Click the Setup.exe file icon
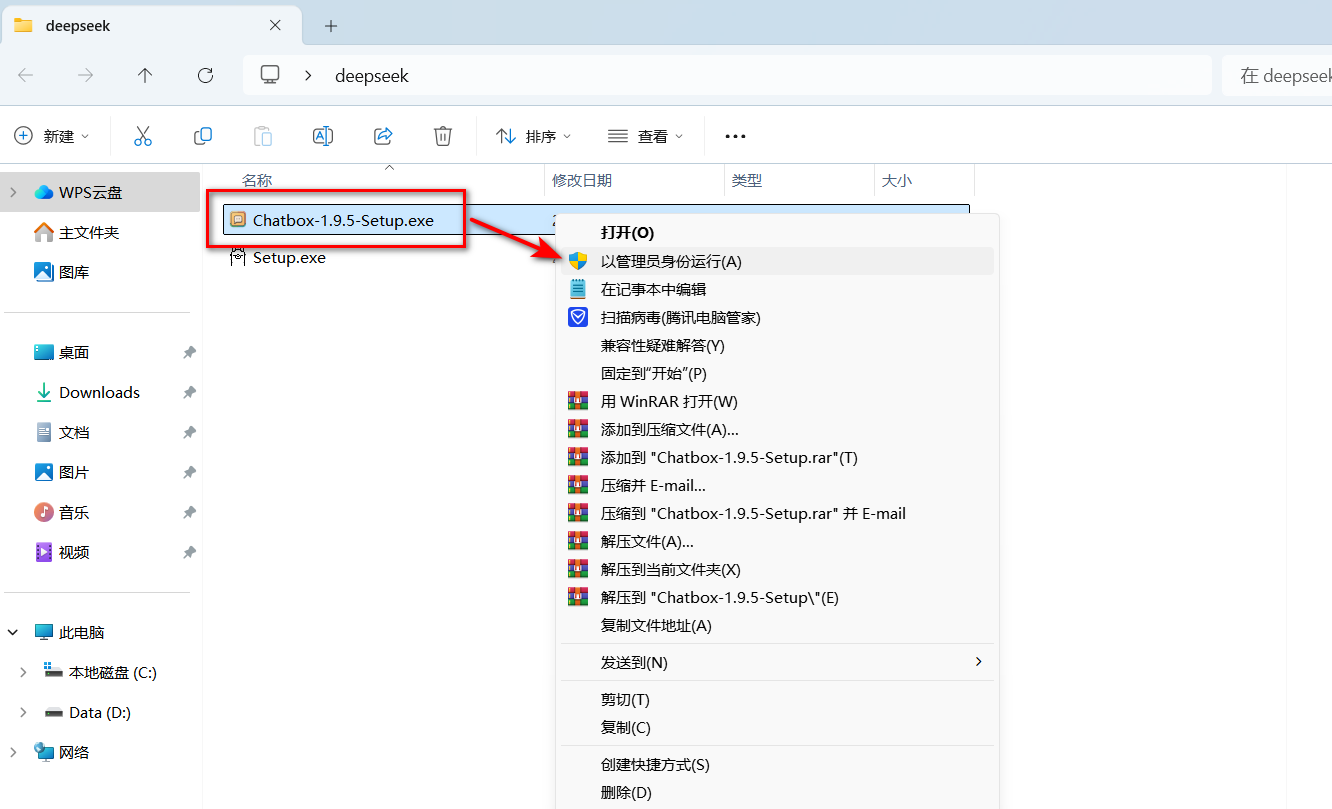Image resolution: width=1332 pixels, height=809 pixels. [x=237, y=257]
